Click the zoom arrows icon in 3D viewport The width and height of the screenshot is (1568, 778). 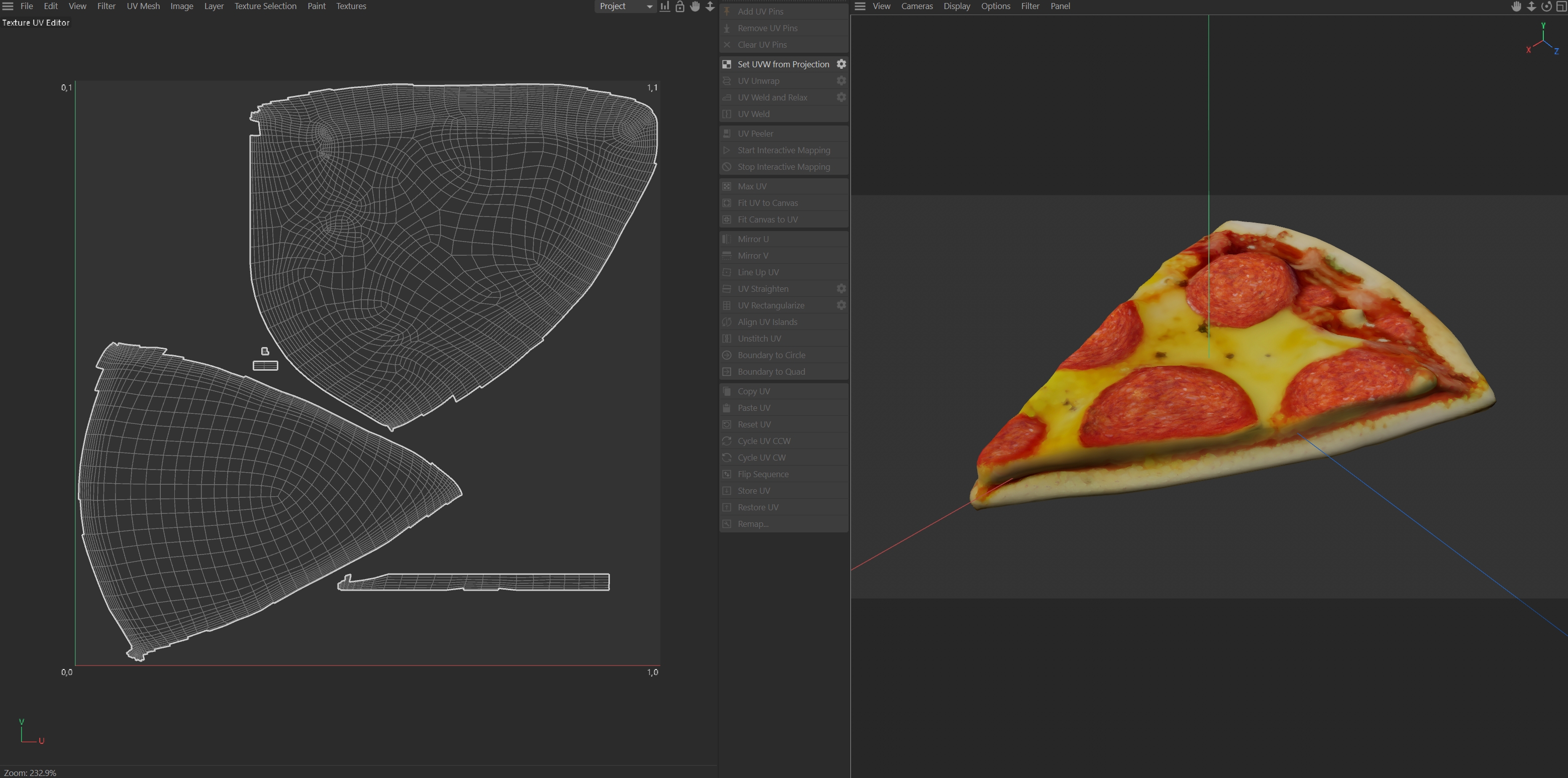click(x=1531, y=7)
